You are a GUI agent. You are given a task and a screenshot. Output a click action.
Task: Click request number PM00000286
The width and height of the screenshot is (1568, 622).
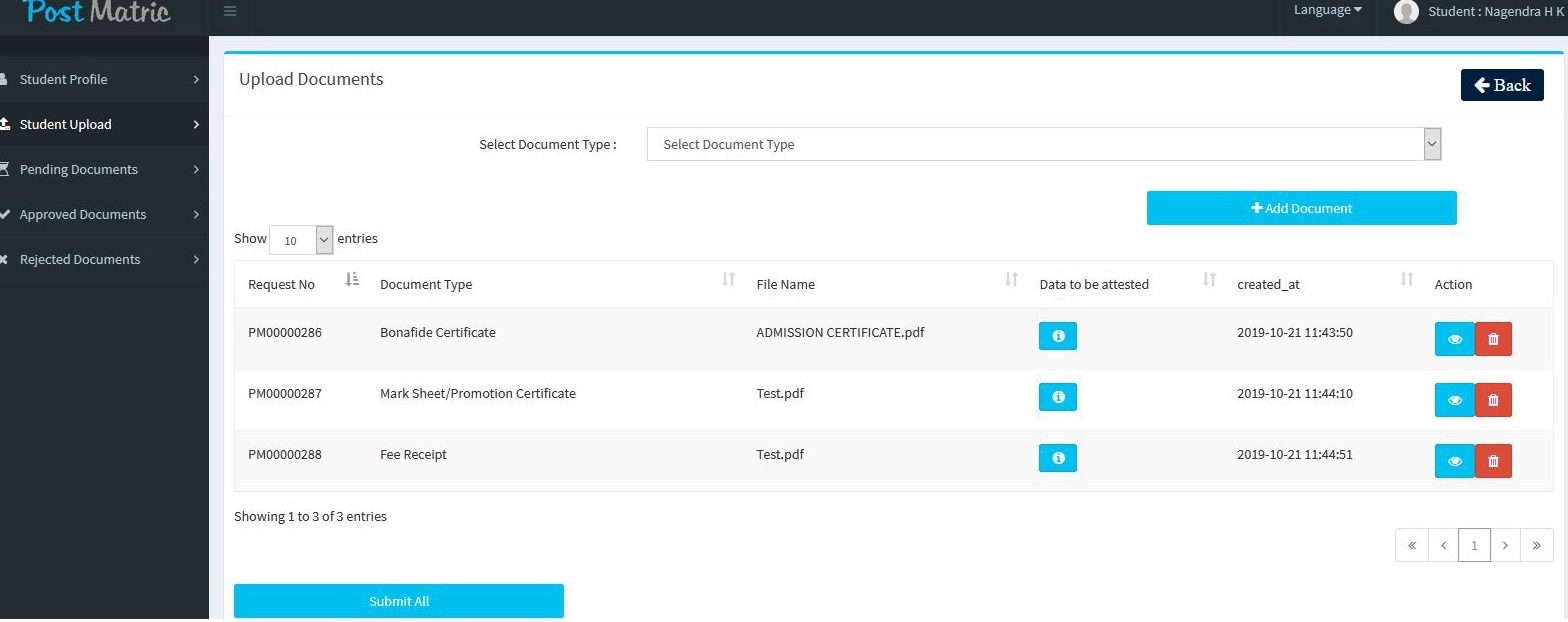(x=285, y=332)
